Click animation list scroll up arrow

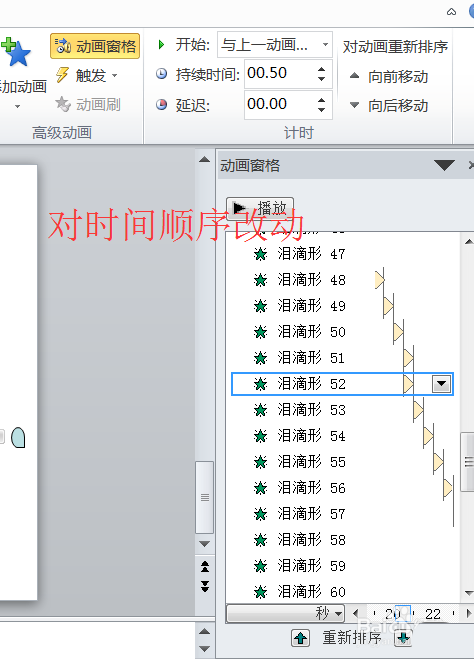coord(469,242)
